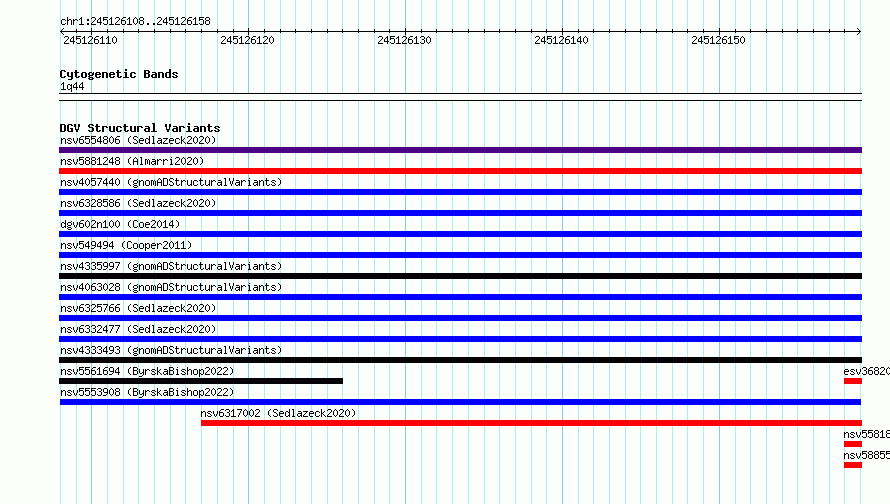The height and width of the screenshot is (504, 890).
Task: Open nsv5553908 (ByrskaBishop2022) label
Action: click(x=147, y=392)
